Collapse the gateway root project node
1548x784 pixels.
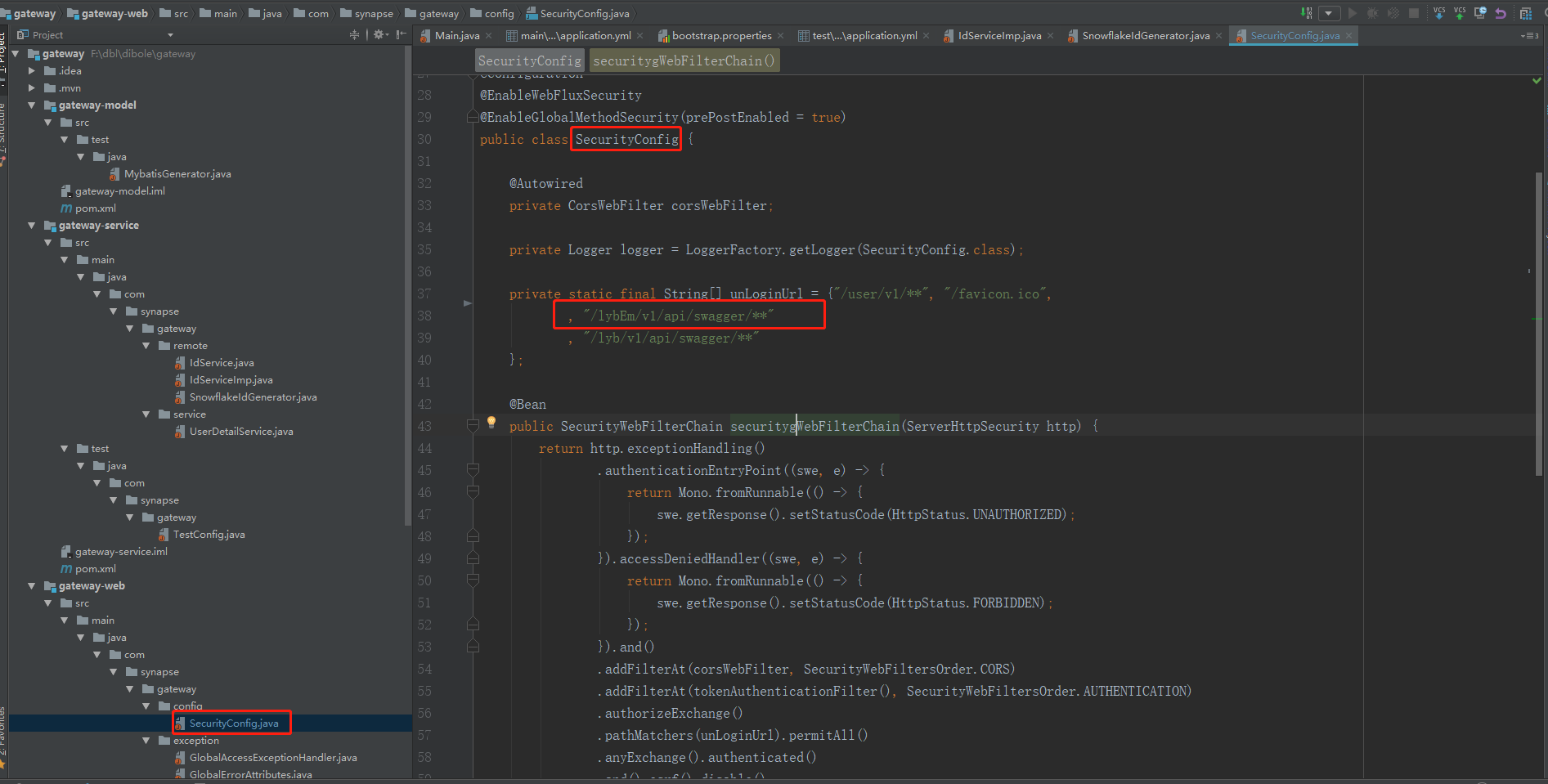(15, 53)
